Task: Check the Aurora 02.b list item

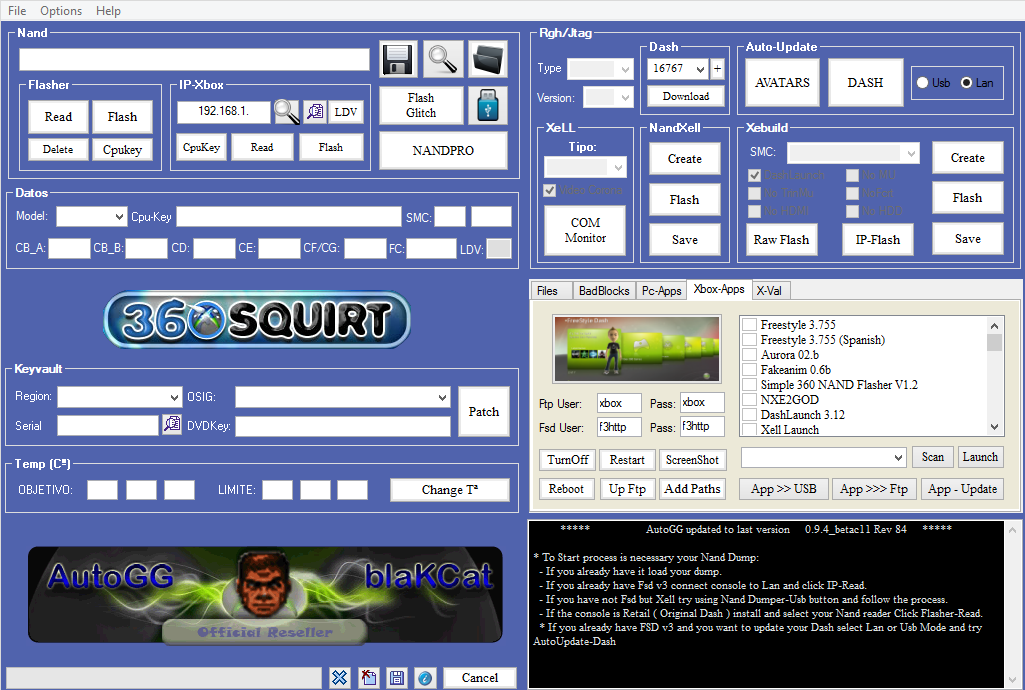Action: coord(750,355)
